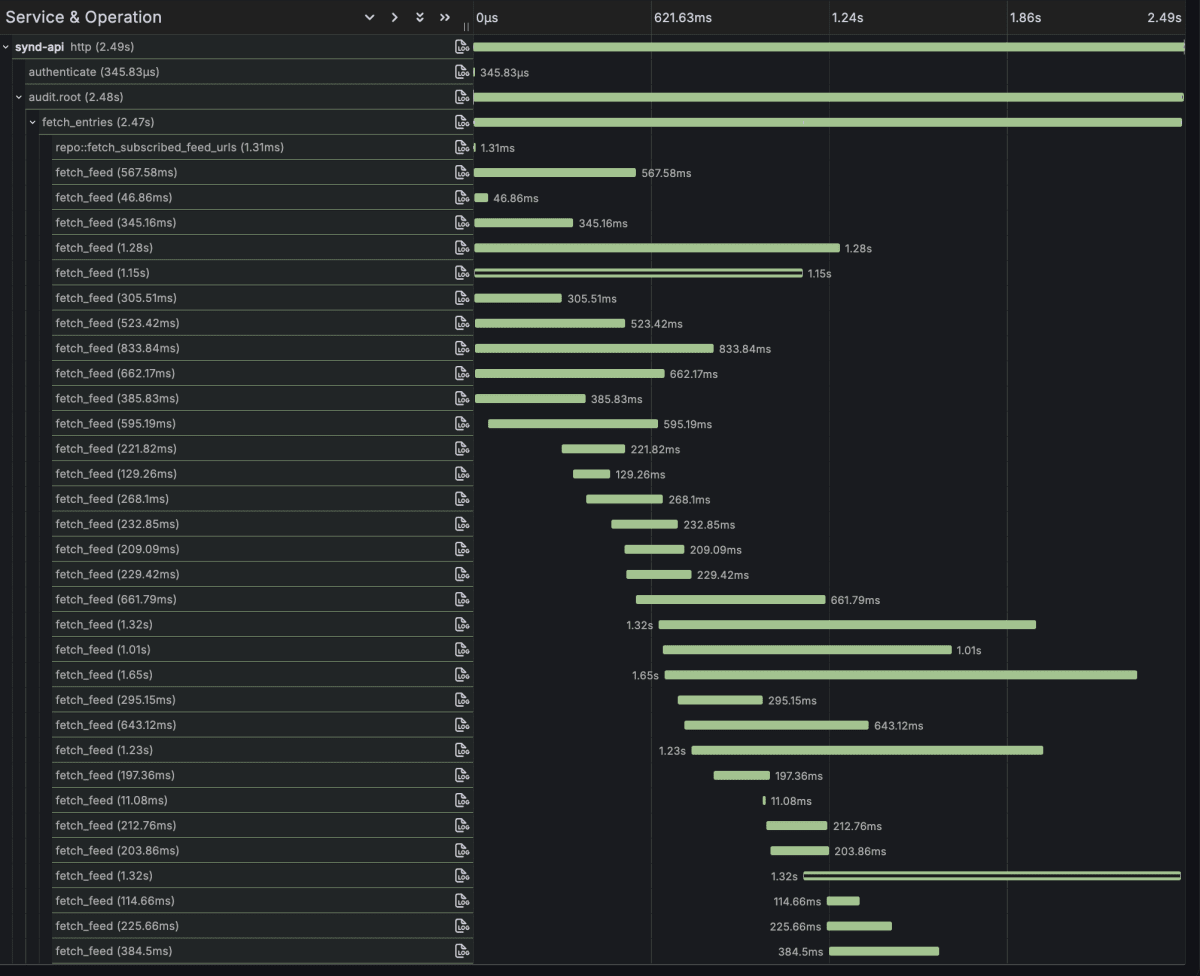Viewport: 1200px width, 976px height.
Task: Click log icon on fetch_feed (1.65s) row
Action: click(x=462, y=675)
